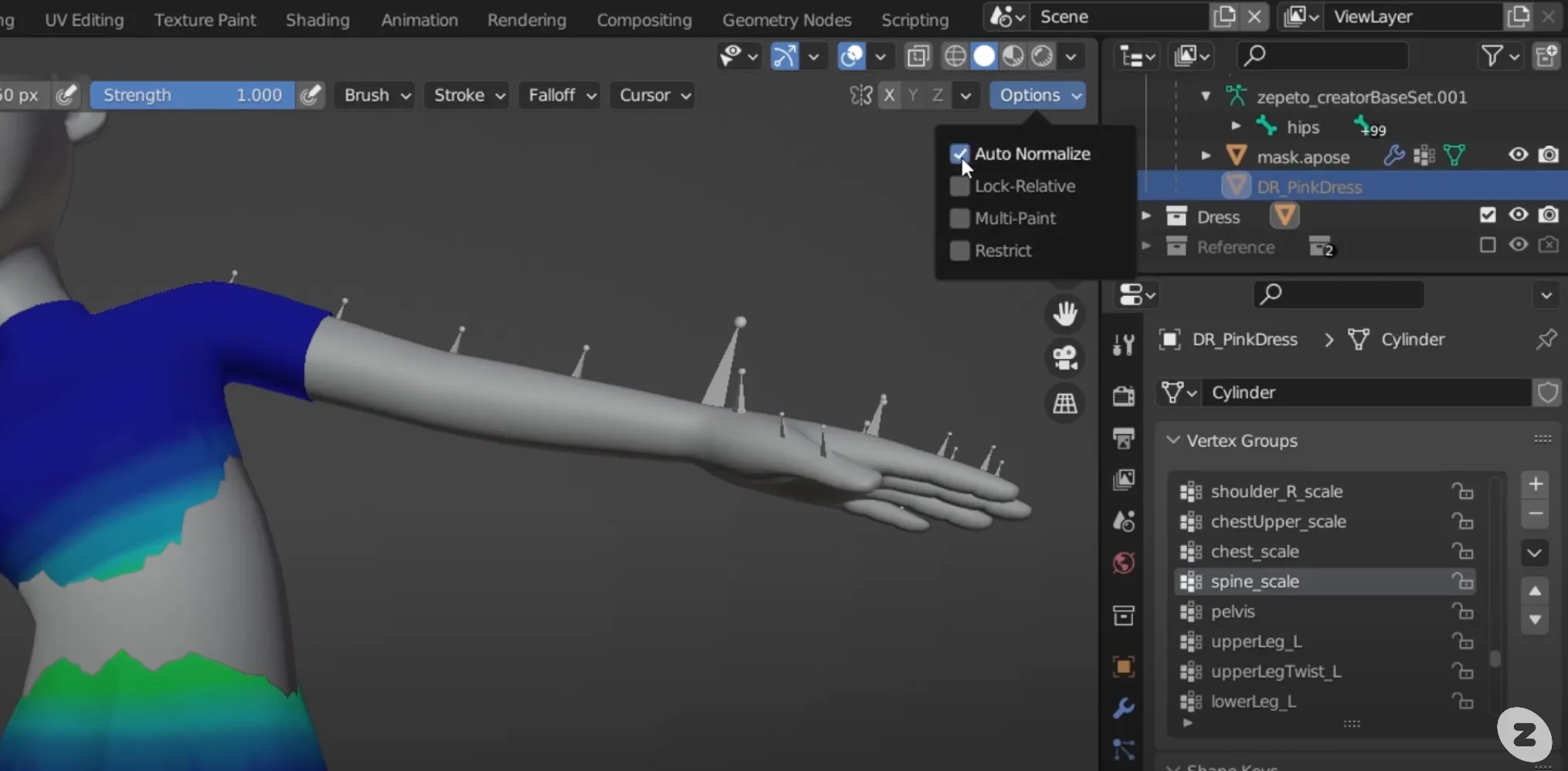Screen dimensions: 1568x771
Task: Click the vertex groups list scrollbar
Action: coord(1495,659)
